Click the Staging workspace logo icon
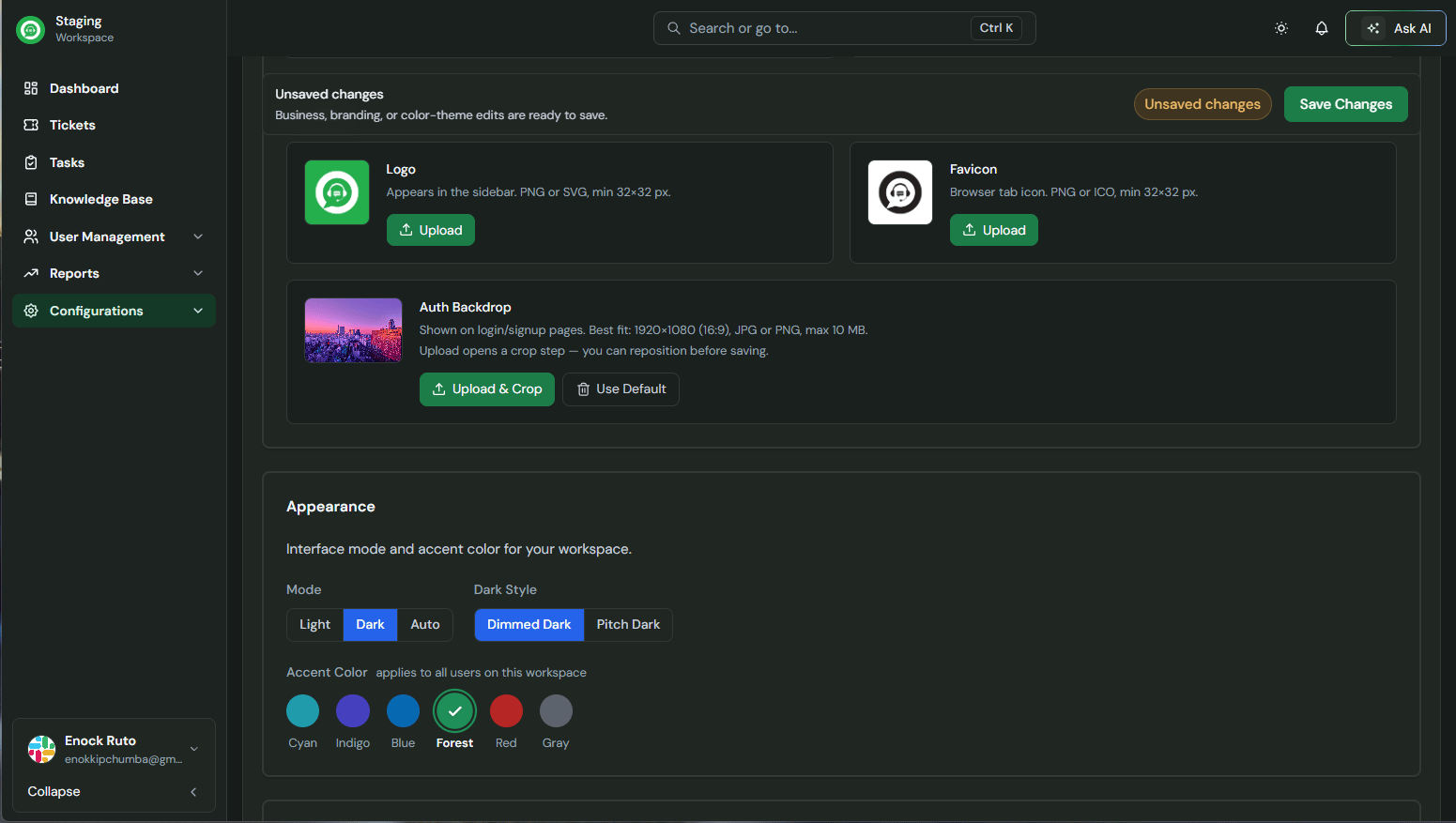Screen dimensions: 1456x823 coord(31,30)
